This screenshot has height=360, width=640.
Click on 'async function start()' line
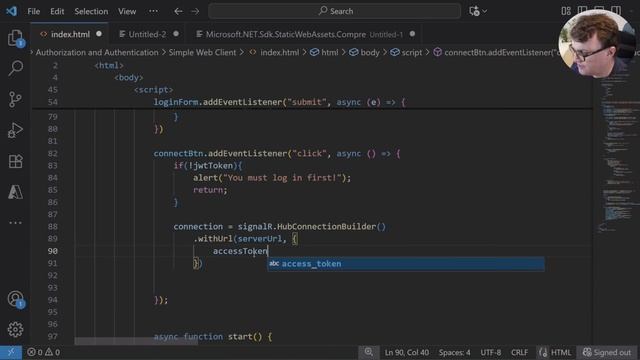[213, 337]
